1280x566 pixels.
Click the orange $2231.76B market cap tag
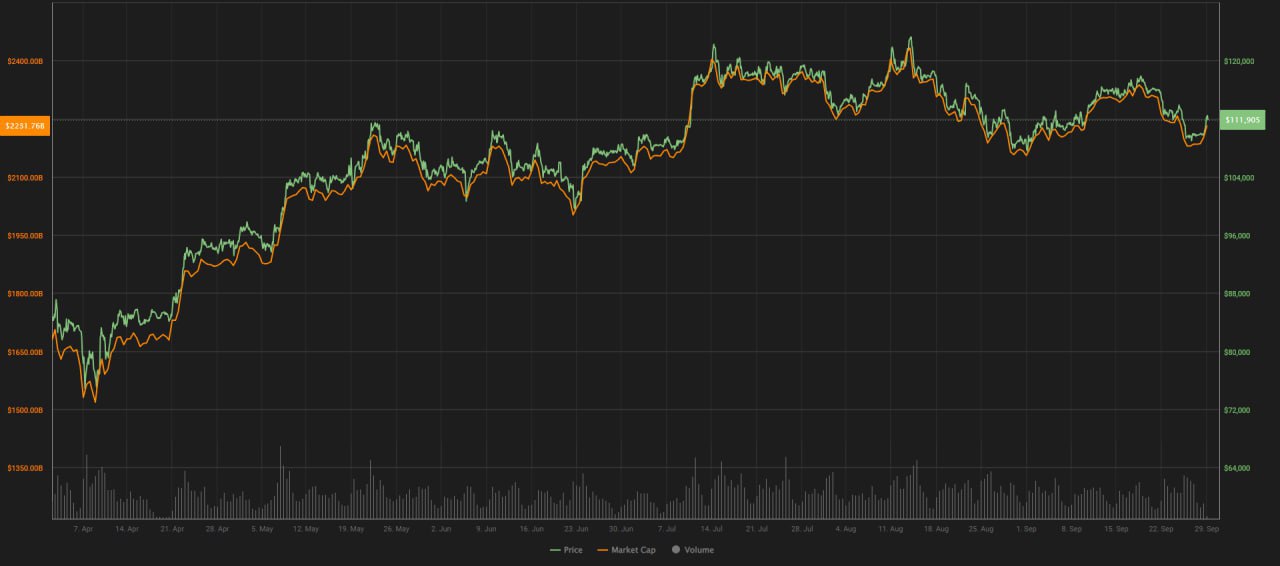tap(24, 126)
